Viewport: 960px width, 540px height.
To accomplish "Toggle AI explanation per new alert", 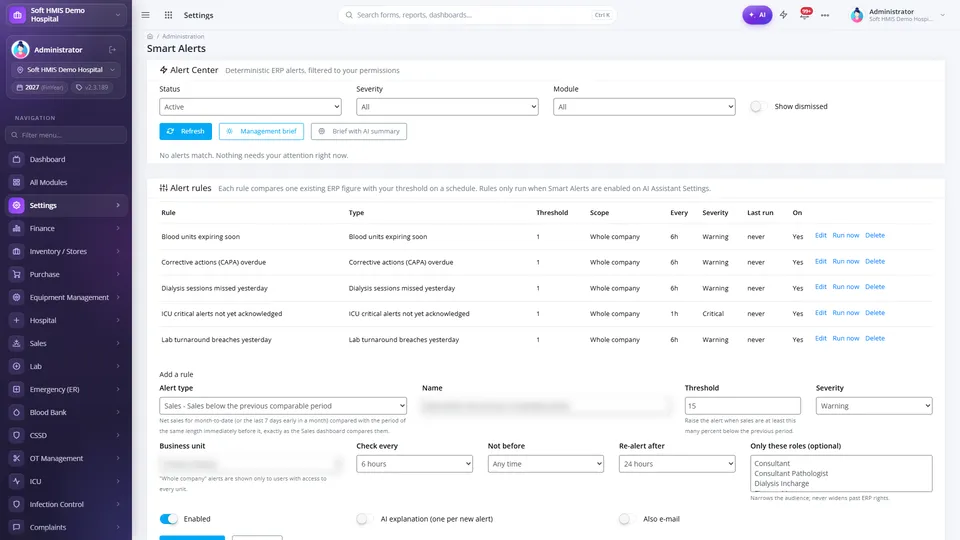I will click(365, 519).
